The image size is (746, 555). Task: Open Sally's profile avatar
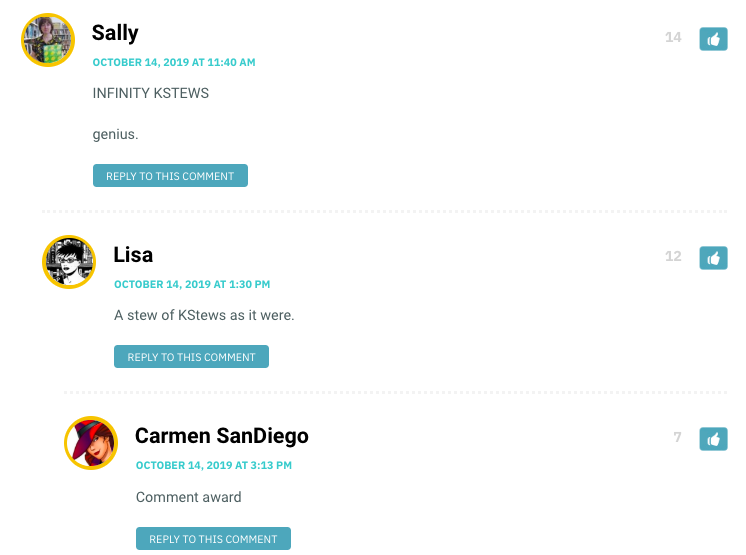pyautogui.click(x=48, y=40)
